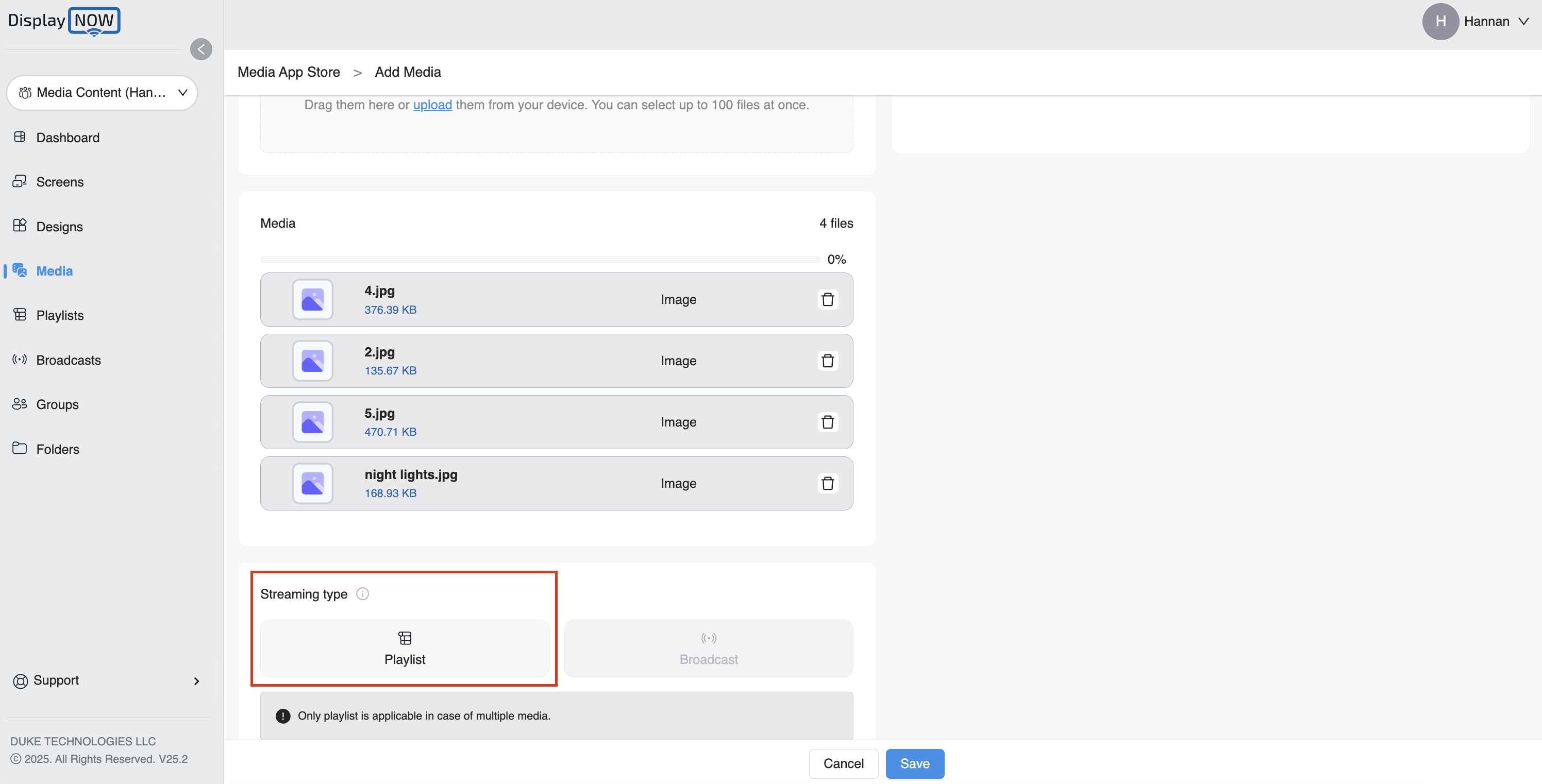The image size is (1542, 784).
Task: Delete night lights.jpg via trash icon
Action: pos(827,483)
